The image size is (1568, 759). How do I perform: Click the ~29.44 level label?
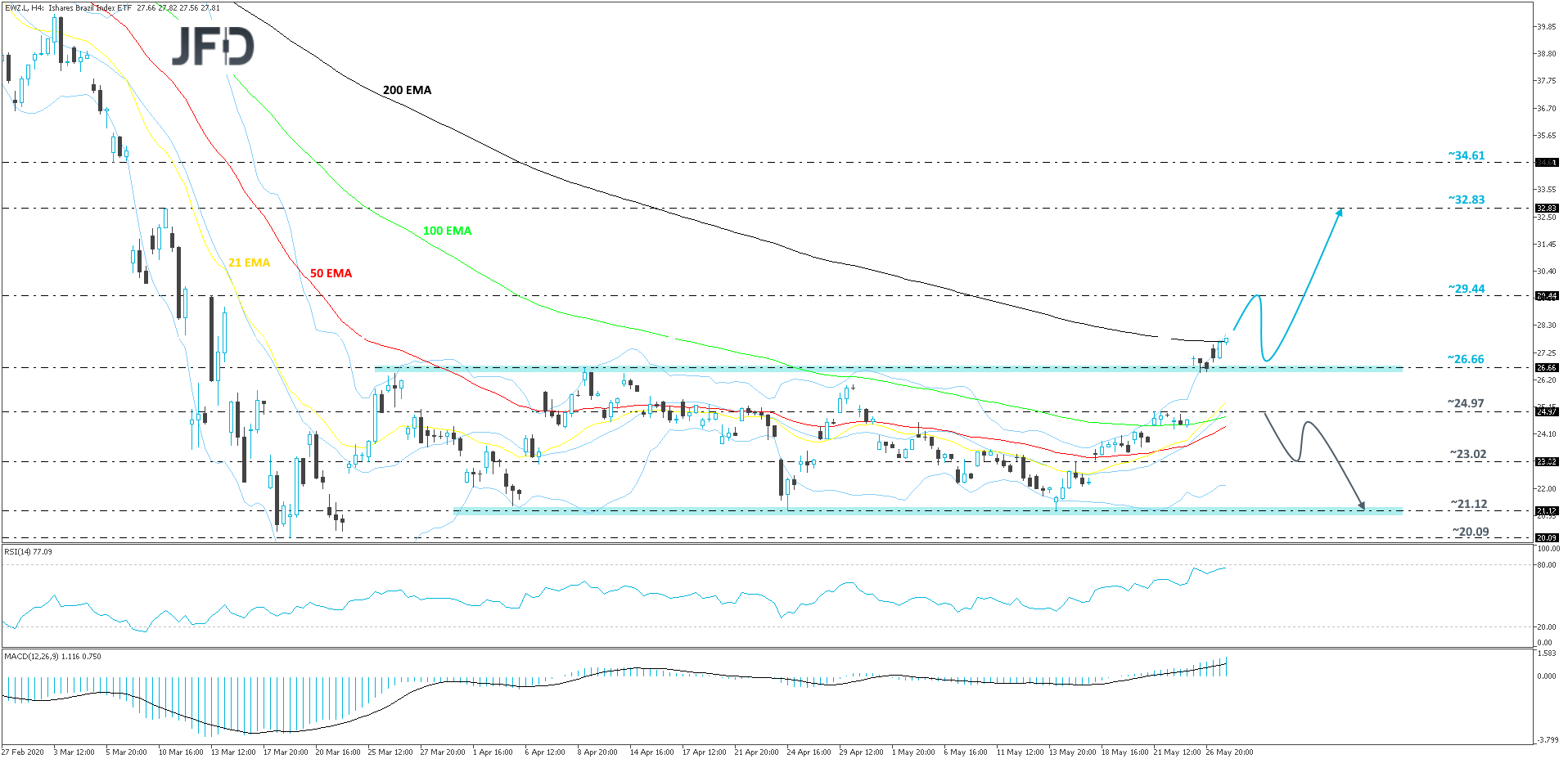(x=1466, y=289)
